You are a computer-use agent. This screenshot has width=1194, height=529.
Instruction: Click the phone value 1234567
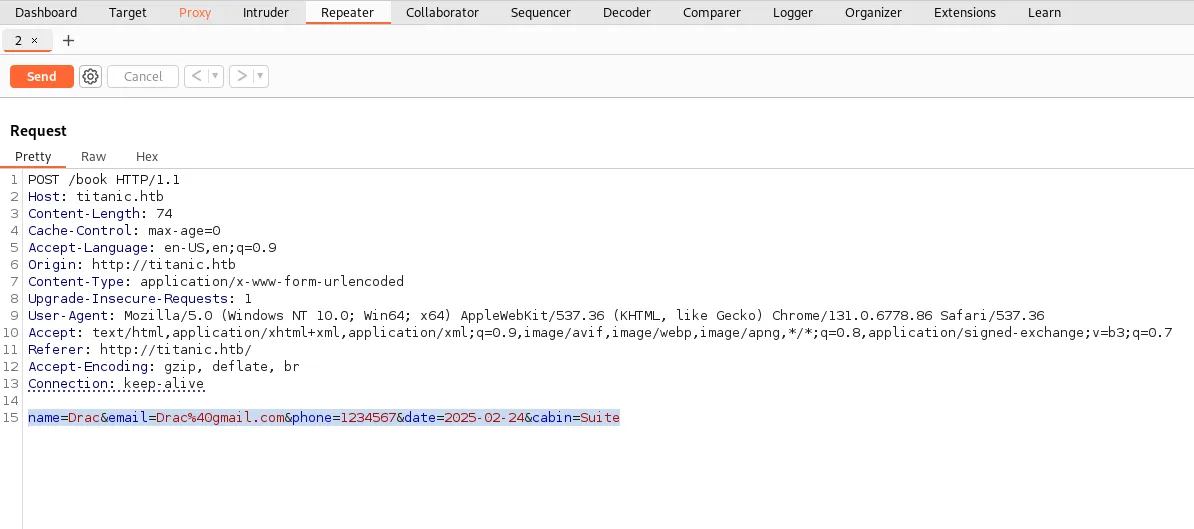coord(369,417)
